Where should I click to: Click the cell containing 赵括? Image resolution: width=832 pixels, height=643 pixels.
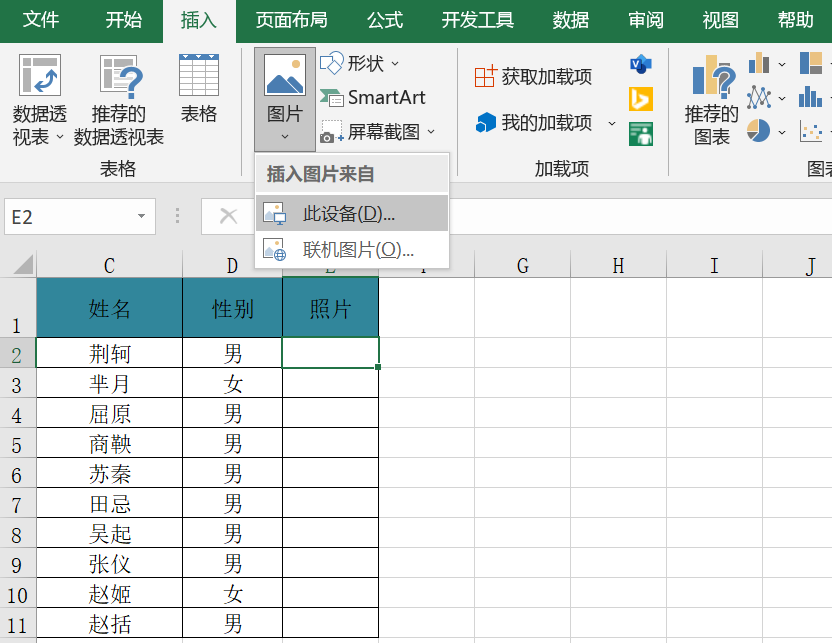tap(109, 623)
